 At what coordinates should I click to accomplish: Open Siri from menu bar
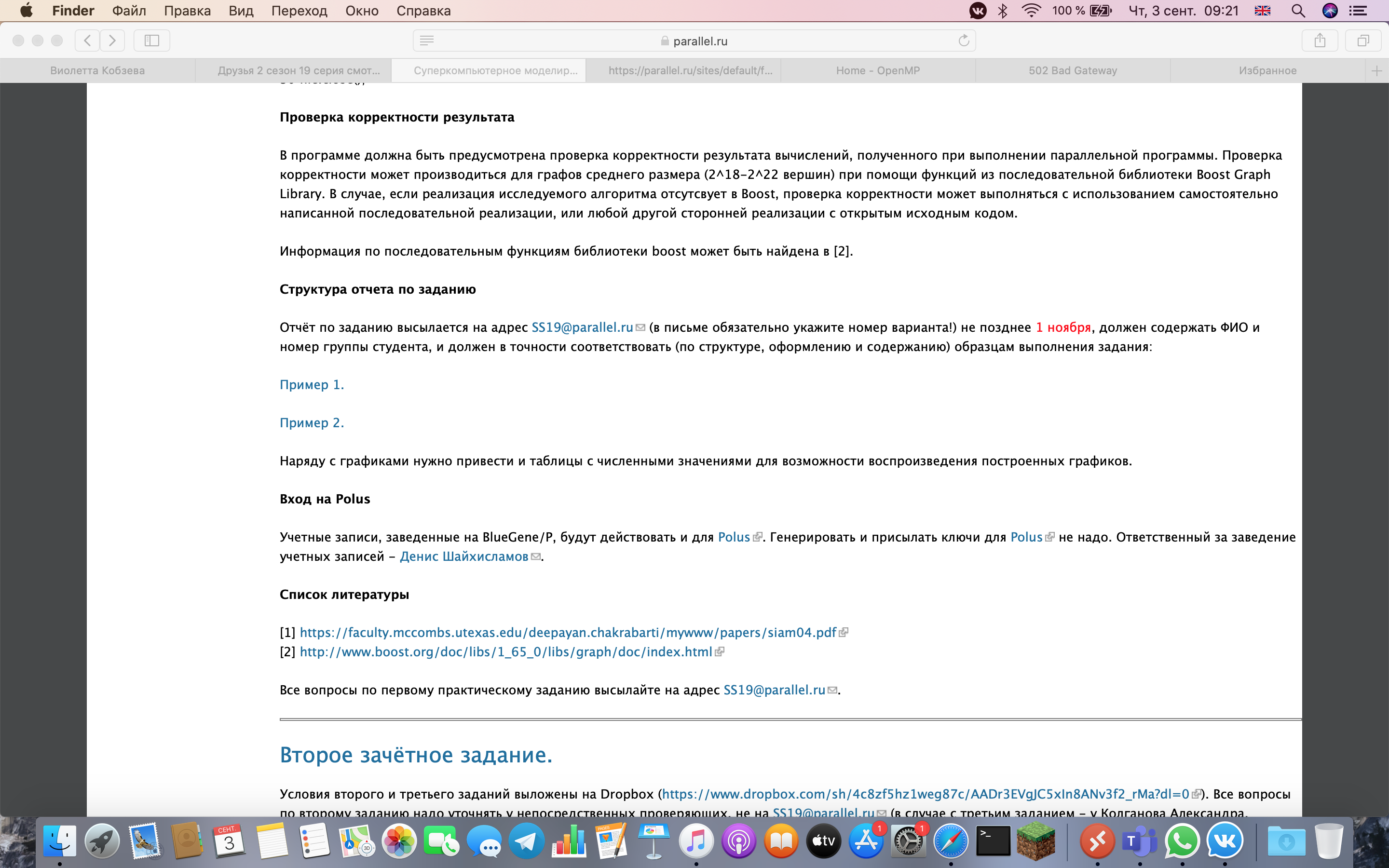coord(1330,10)
